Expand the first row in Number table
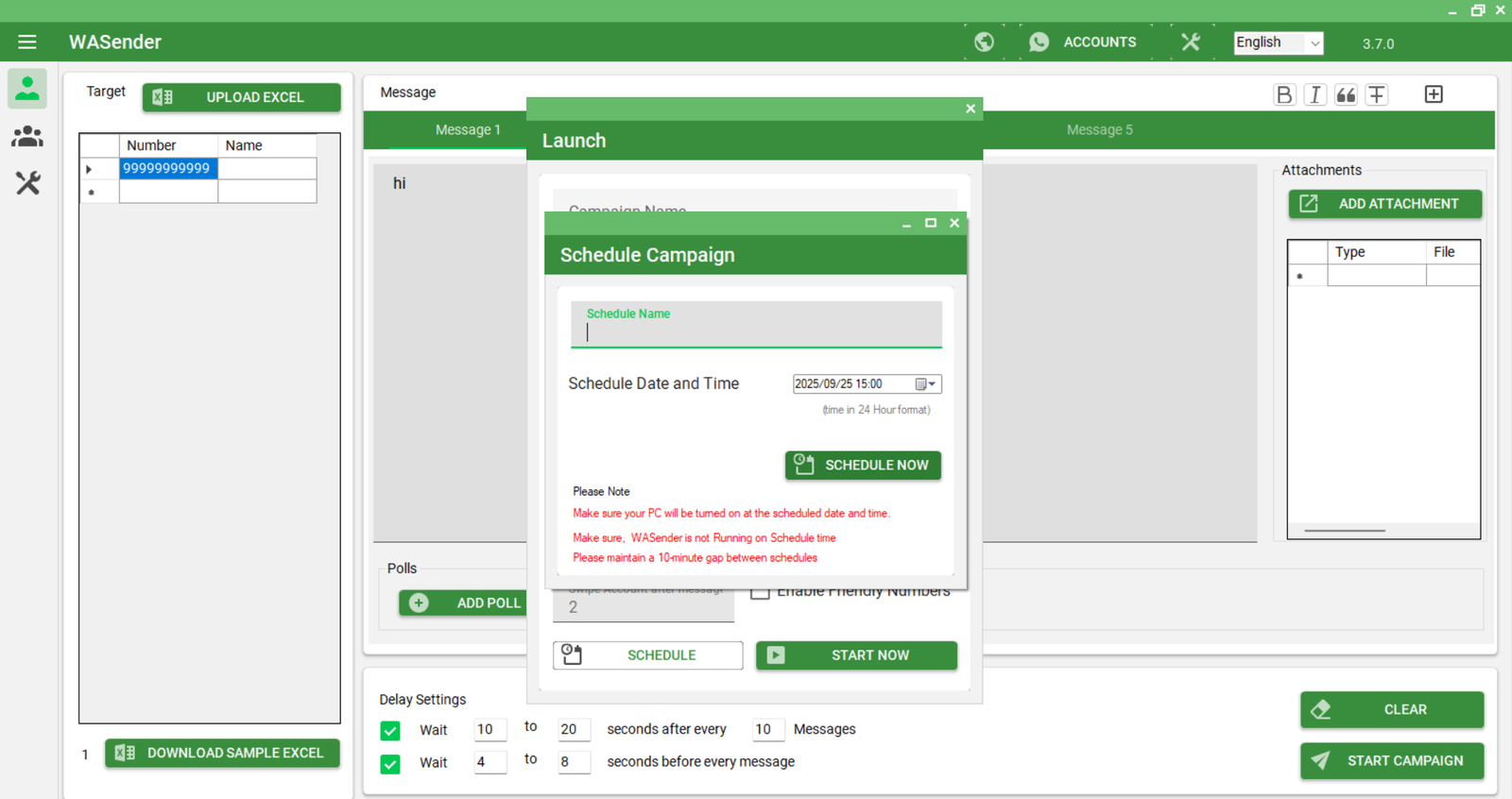The height and width of the screenshot is (799, 1512). (90, 169)
